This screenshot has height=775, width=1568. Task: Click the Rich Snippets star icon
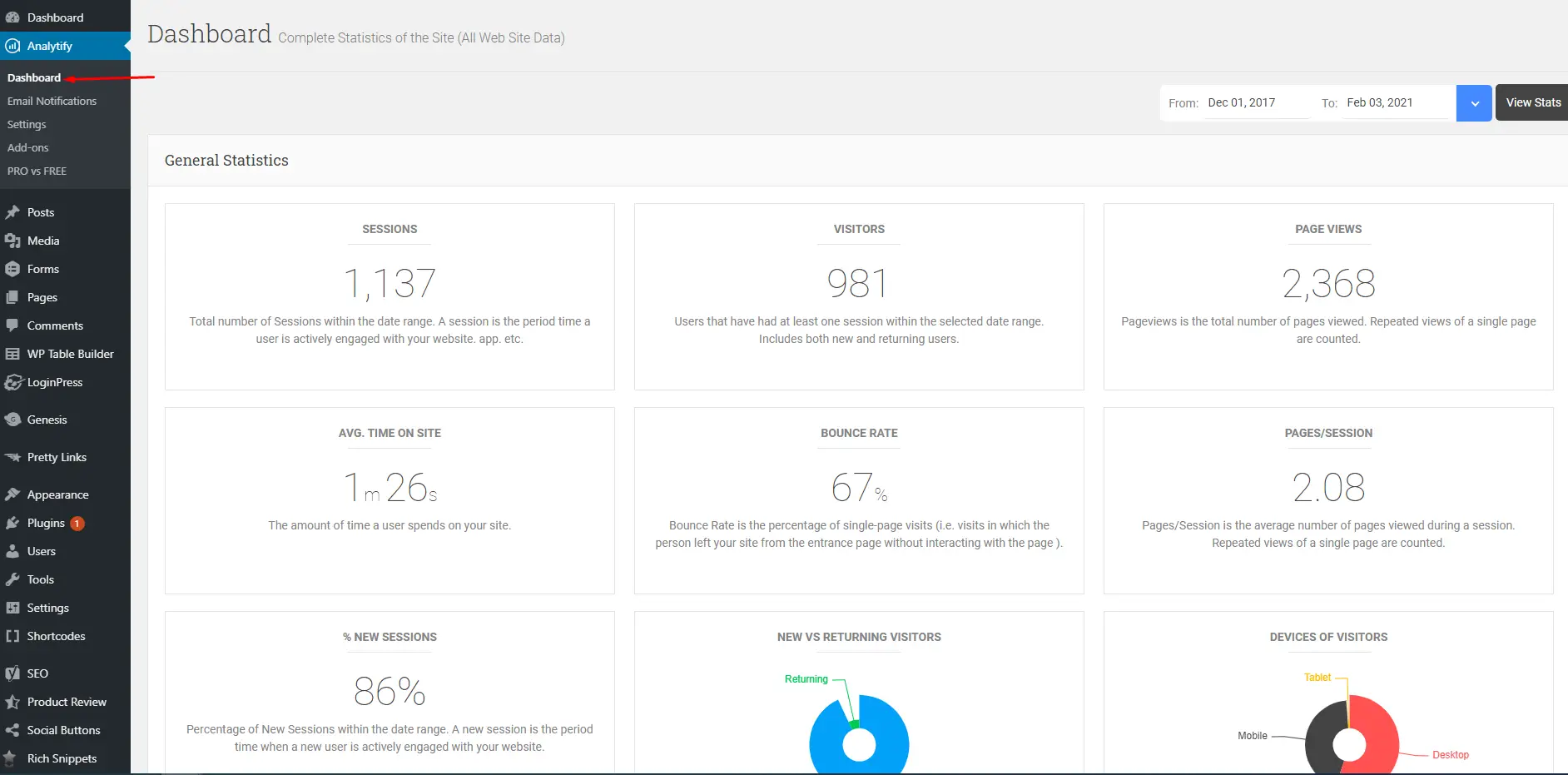10,758
